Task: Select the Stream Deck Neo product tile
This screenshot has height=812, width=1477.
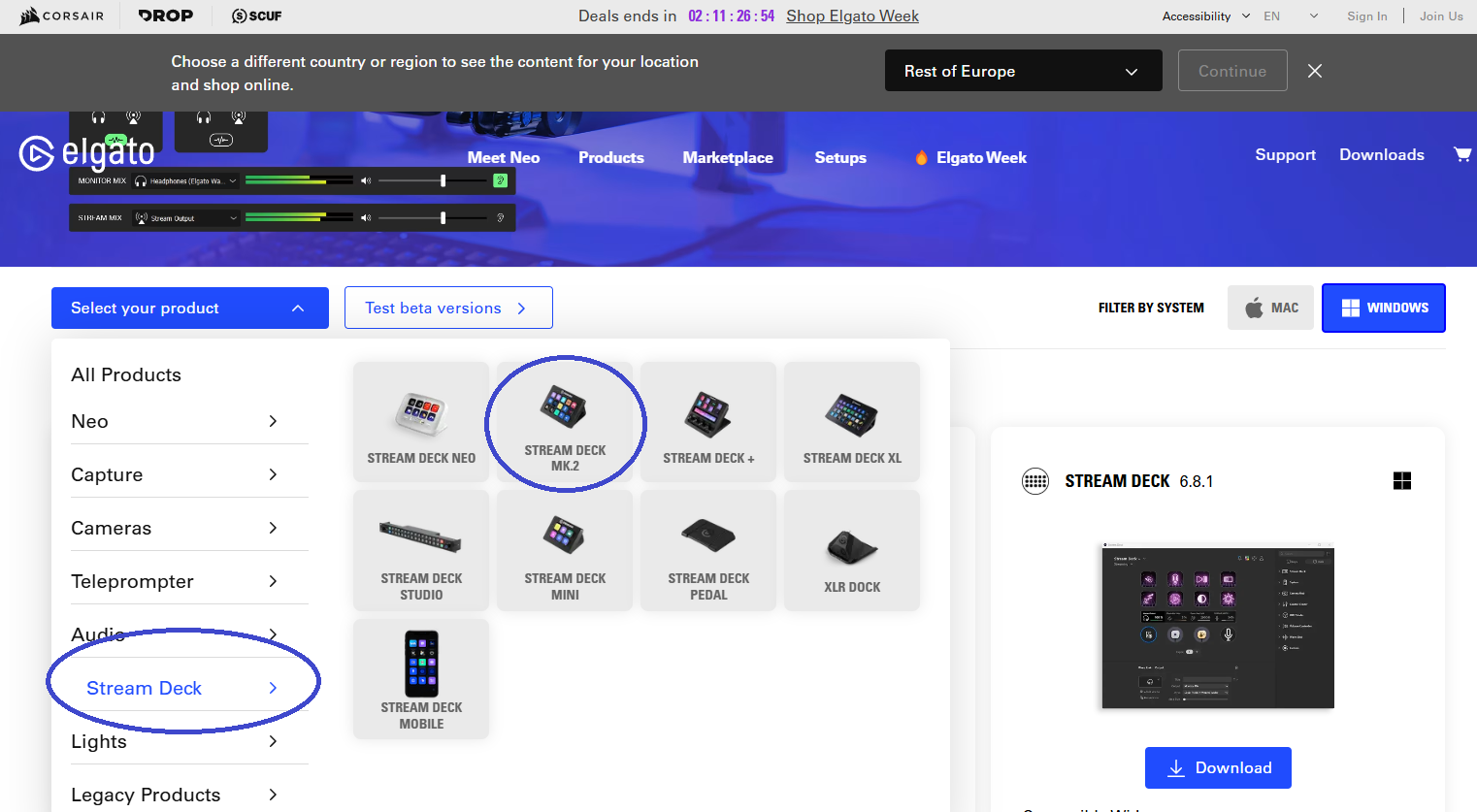Action: coord(421,422)
